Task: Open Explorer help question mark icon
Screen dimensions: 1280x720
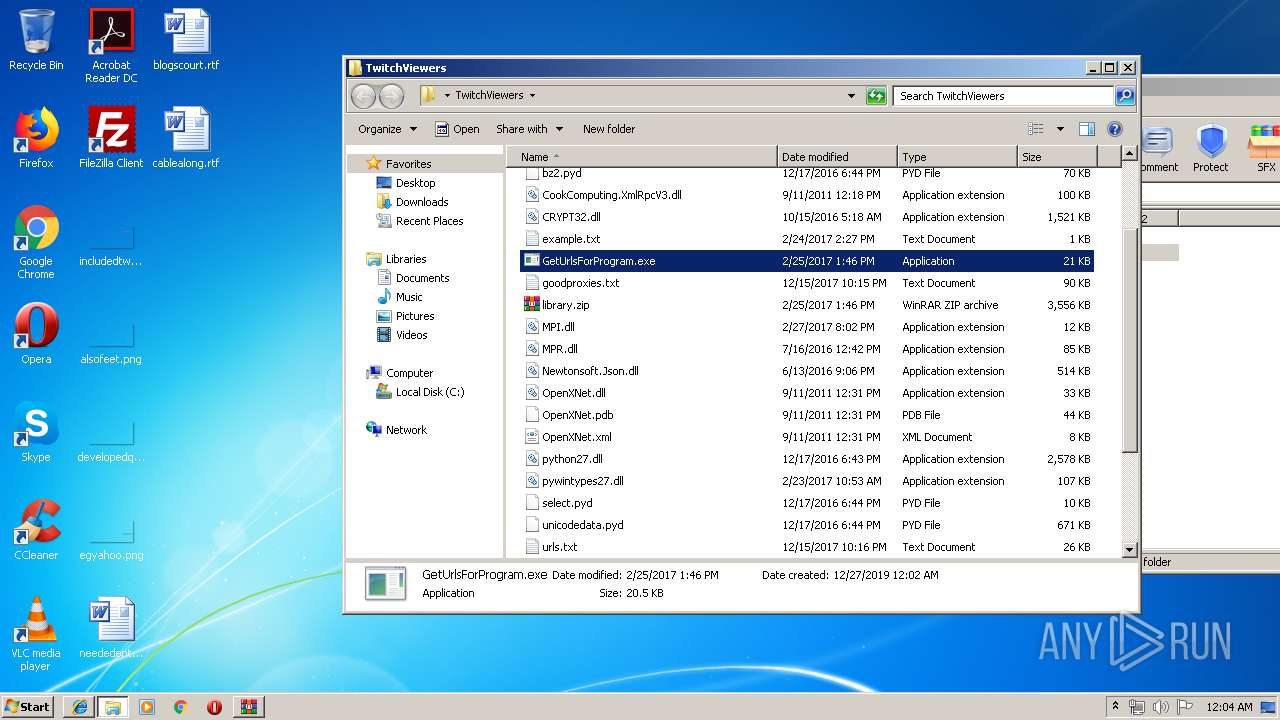Action: point(1115,129)
